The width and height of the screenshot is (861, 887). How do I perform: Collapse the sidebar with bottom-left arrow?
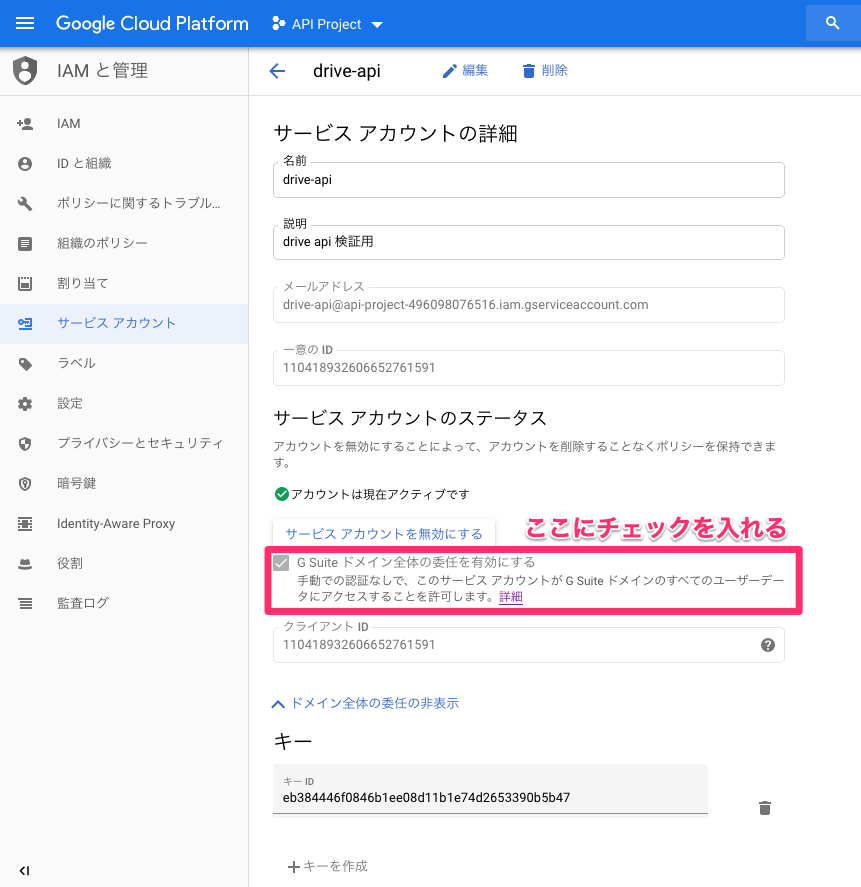(24, 871)
